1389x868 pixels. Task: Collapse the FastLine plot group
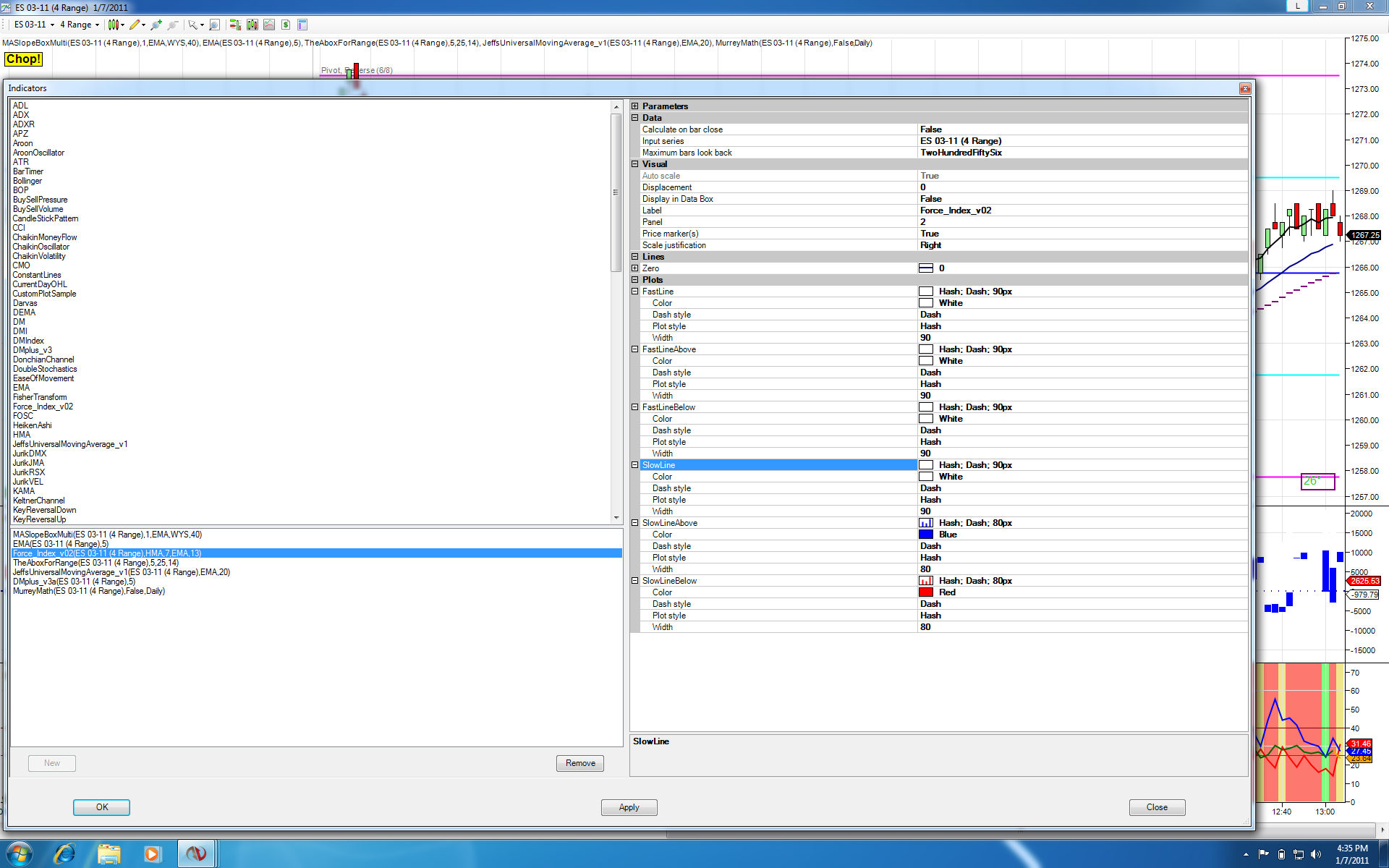click(635, 292)
